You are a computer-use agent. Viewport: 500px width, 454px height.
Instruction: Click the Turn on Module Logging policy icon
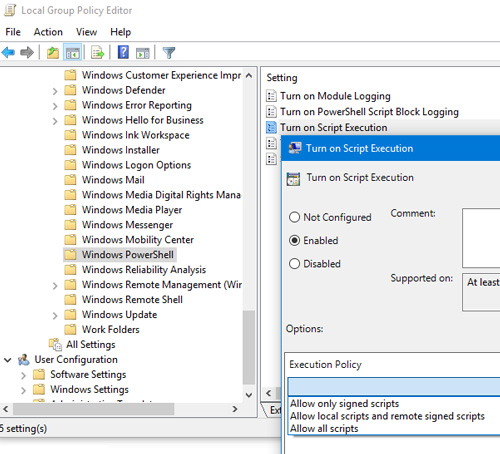coord(271,96)
